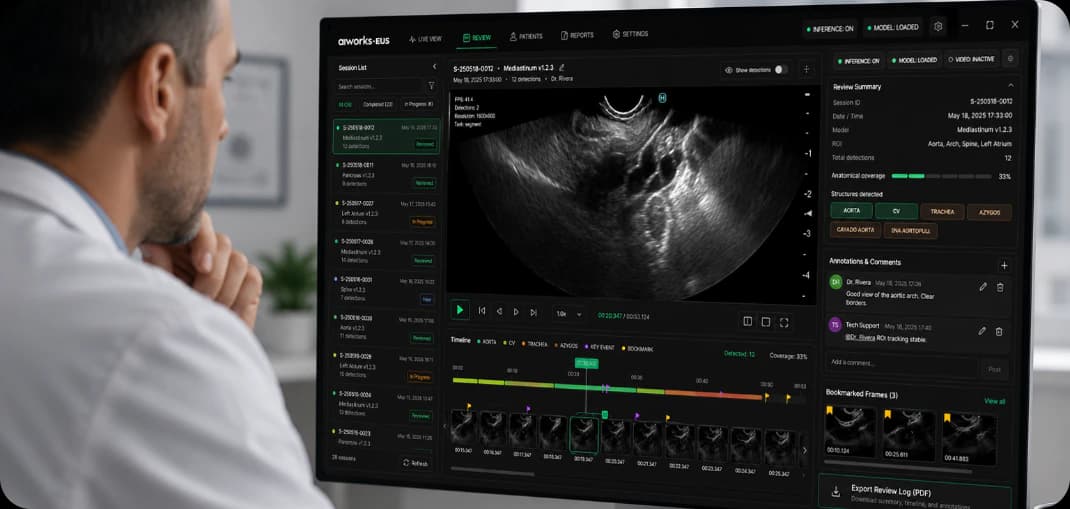
Task: Enter fullscreen video mode
Action: coord(784,323)
